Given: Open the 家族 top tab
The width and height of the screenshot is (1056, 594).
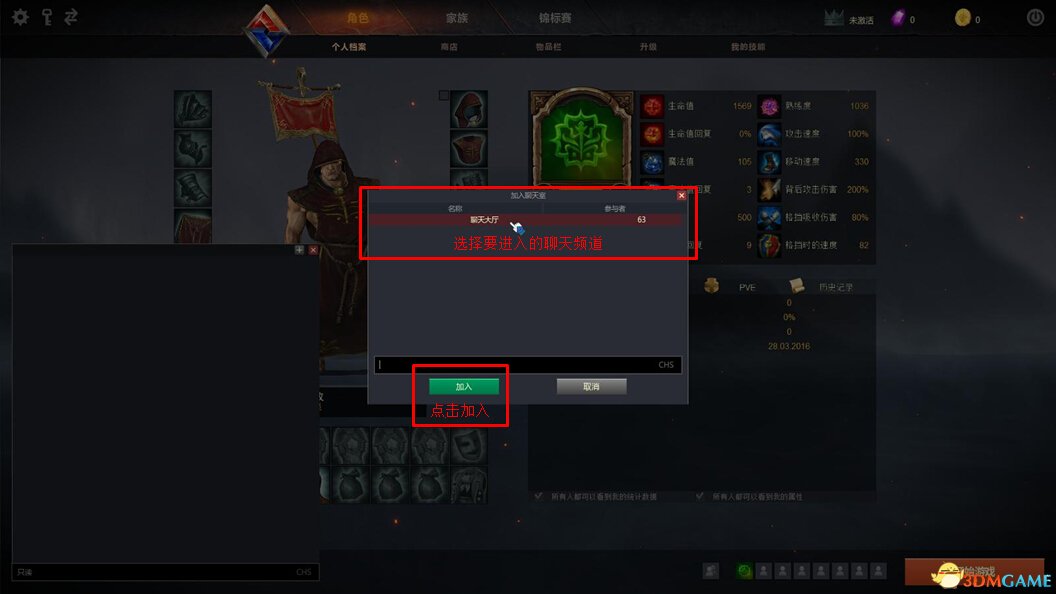Looking at the screenshot, I should click(x=457, y=18).
